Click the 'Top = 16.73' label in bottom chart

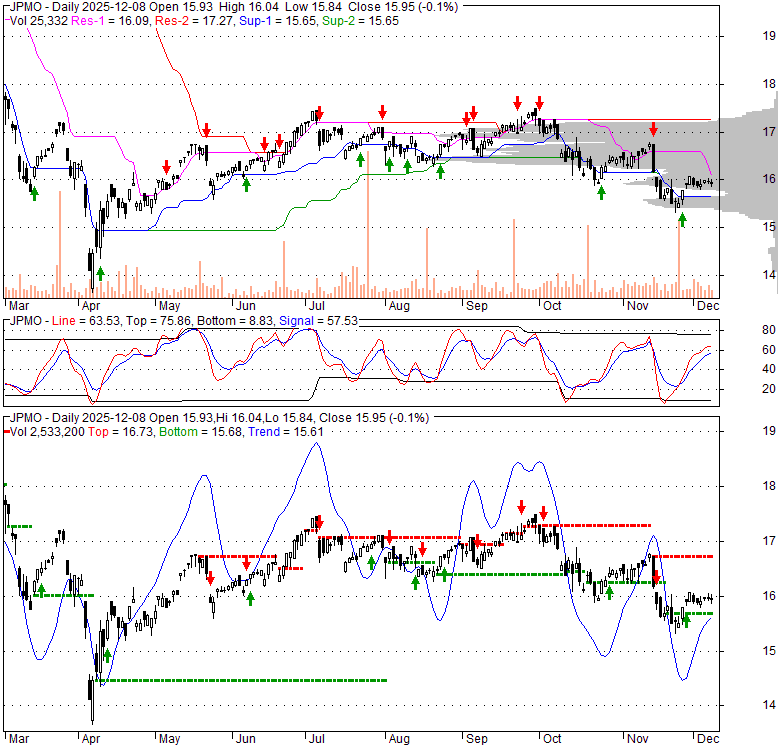coord(120,432)
